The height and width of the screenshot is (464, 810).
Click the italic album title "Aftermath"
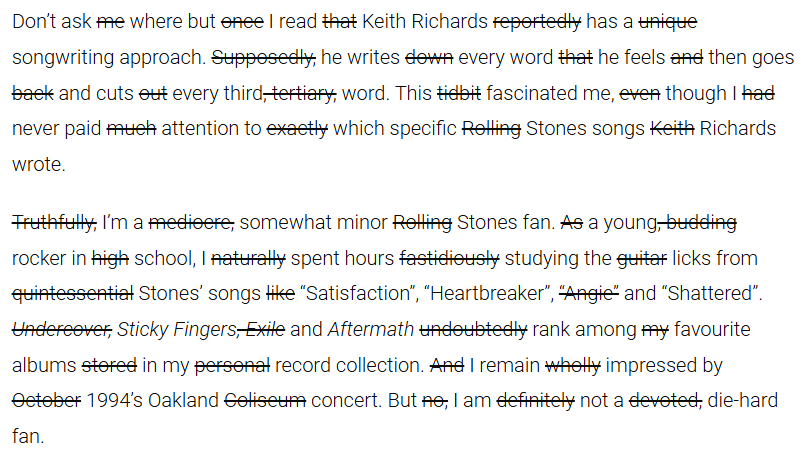pyautogui.click(x=371, y=329)
